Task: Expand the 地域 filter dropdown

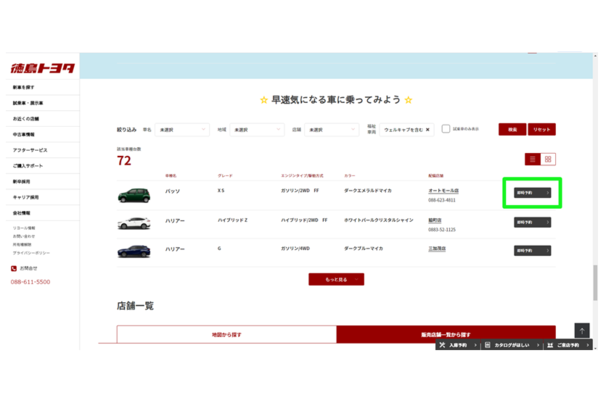Action: coord(257,130)
